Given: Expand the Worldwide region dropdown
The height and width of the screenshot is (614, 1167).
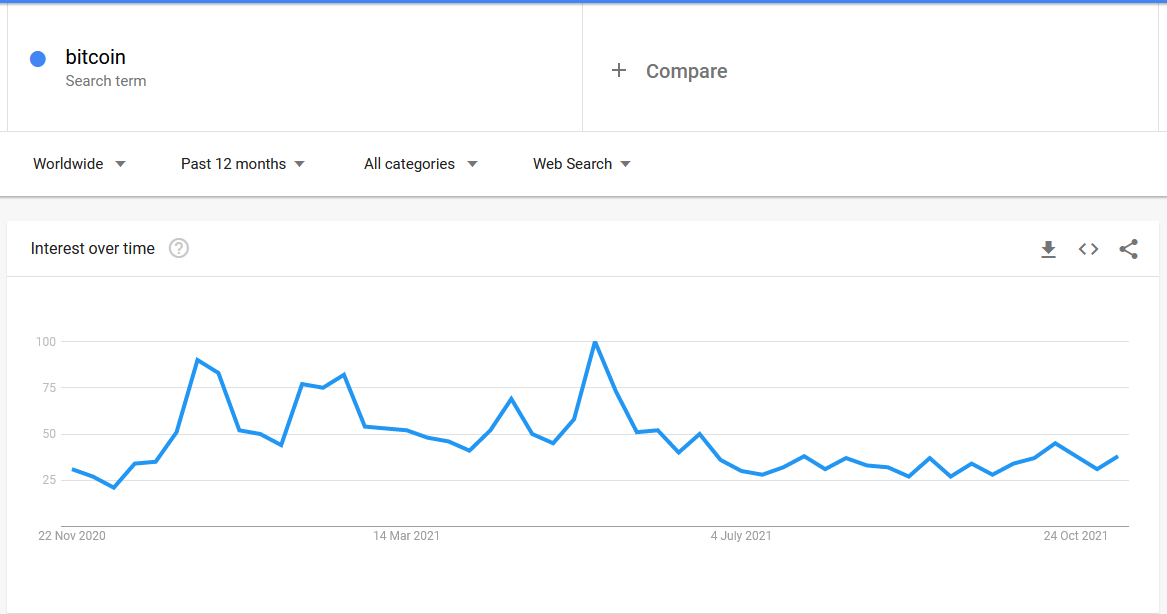Looking at the screenshot, I should coord(80,164).
